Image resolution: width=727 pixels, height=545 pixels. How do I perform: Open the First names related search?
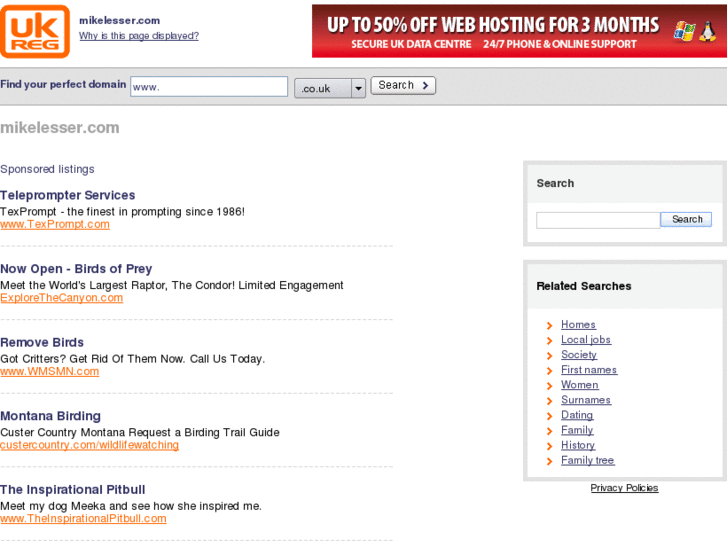pyautogui.click(x=589, y=370)
